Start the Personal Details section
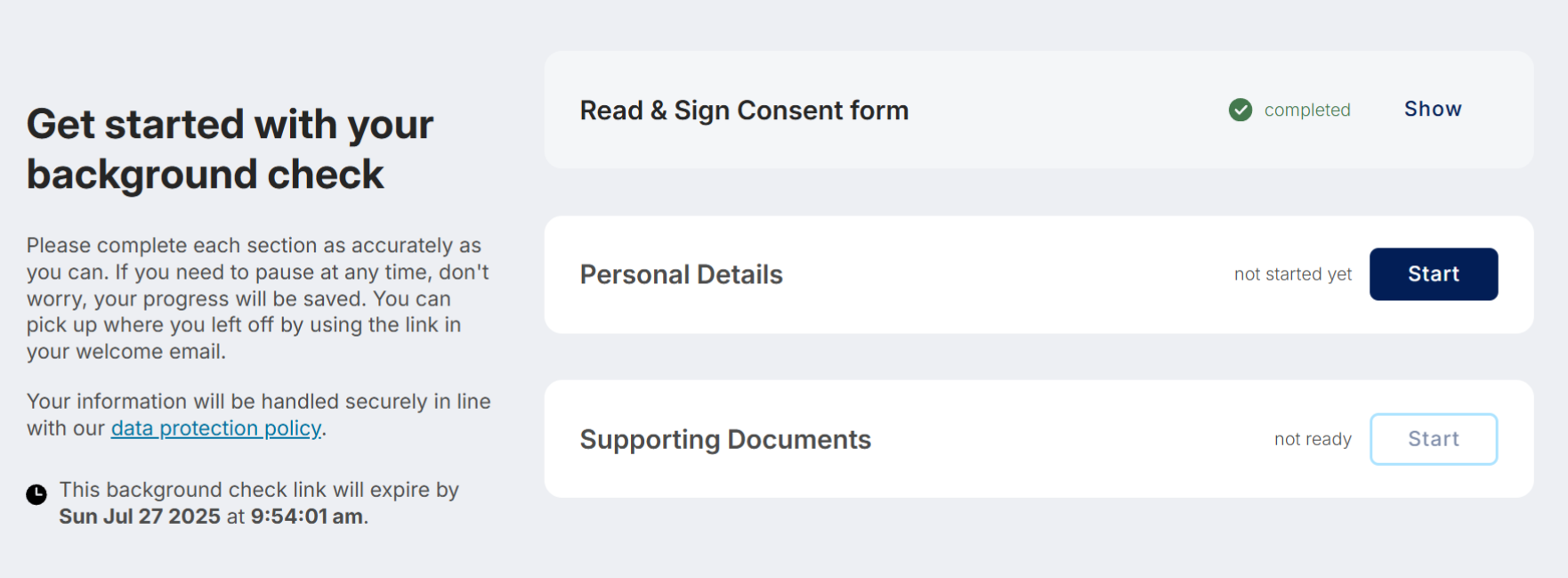Screen dimensions: 1568x578 [x=1433, y=274]
